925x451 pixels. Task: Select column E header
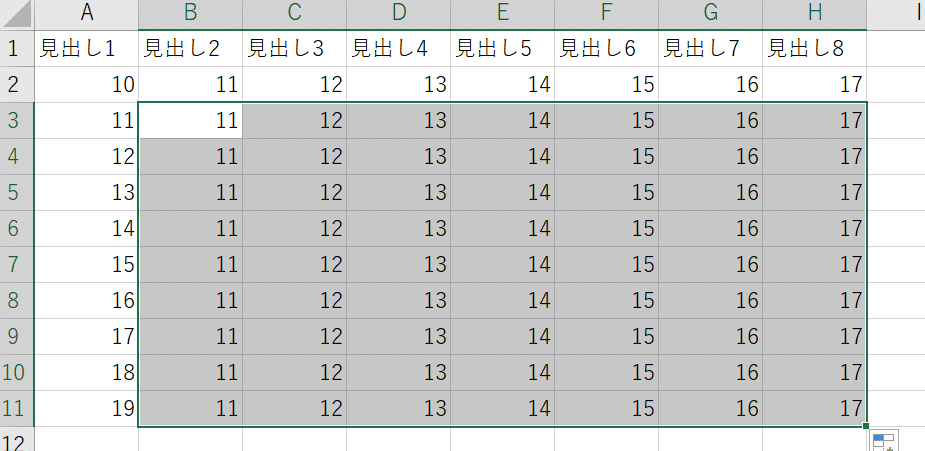tap(503, 15)
